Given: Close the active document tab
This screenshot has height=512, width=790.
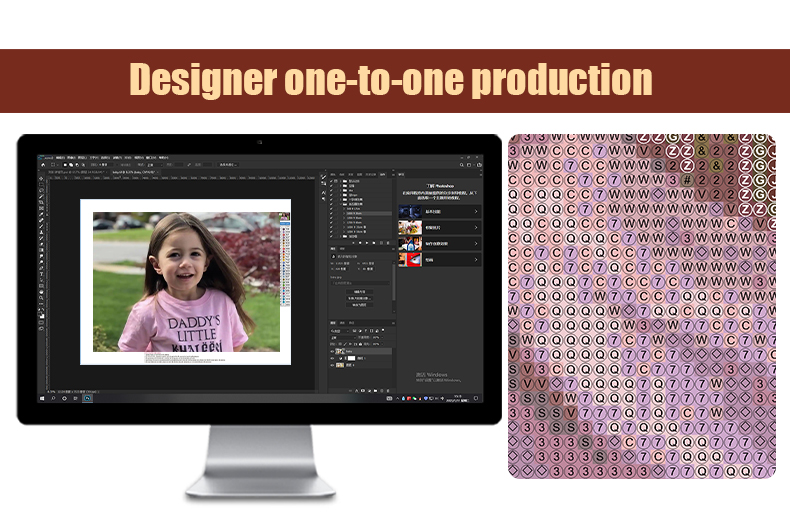Looking at the screenshot, I should tap(158, 172).
